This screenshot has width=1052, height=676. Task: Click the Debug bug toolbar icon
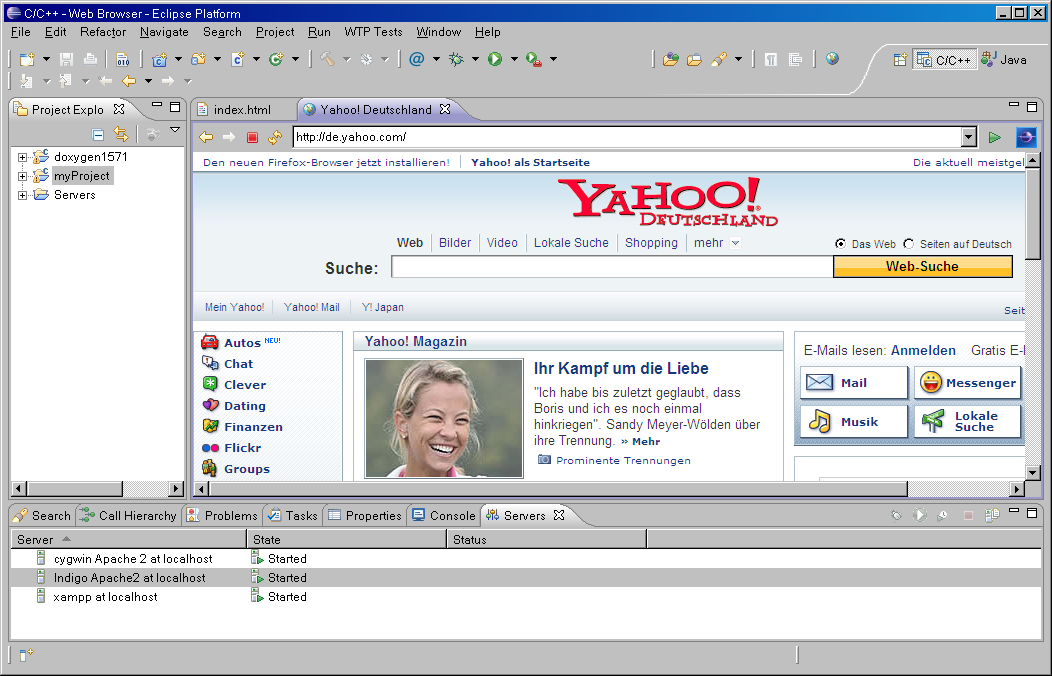point(456,59)
